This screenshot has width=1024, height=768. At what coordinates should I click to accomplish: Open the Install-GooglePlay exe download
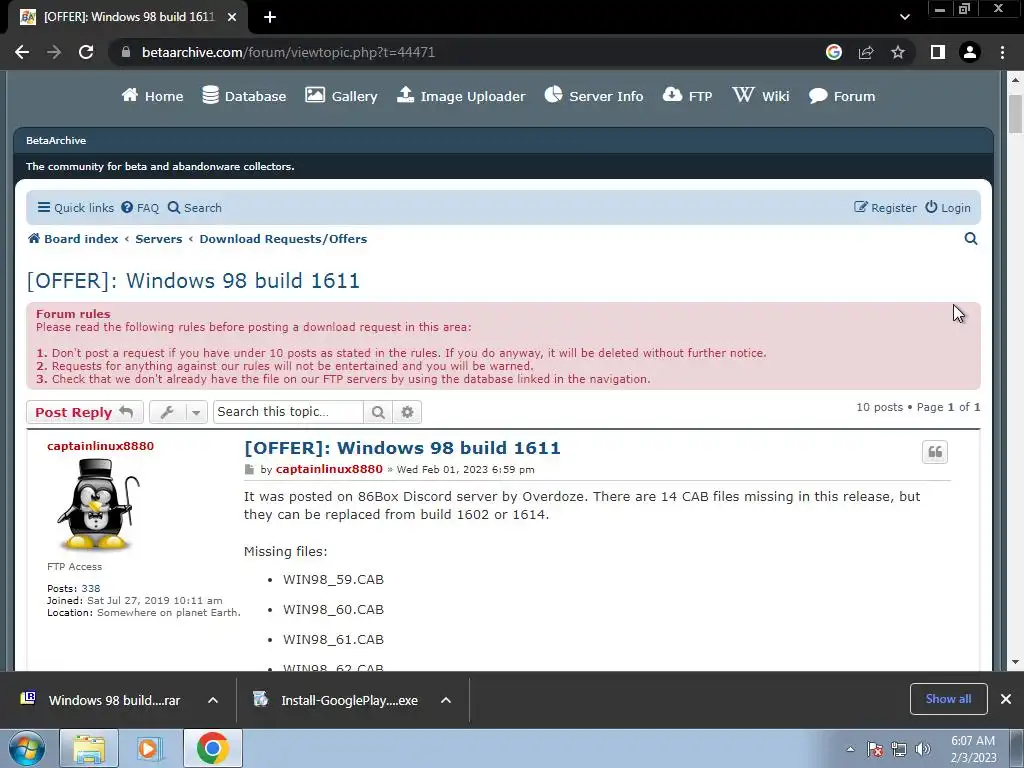336,700
